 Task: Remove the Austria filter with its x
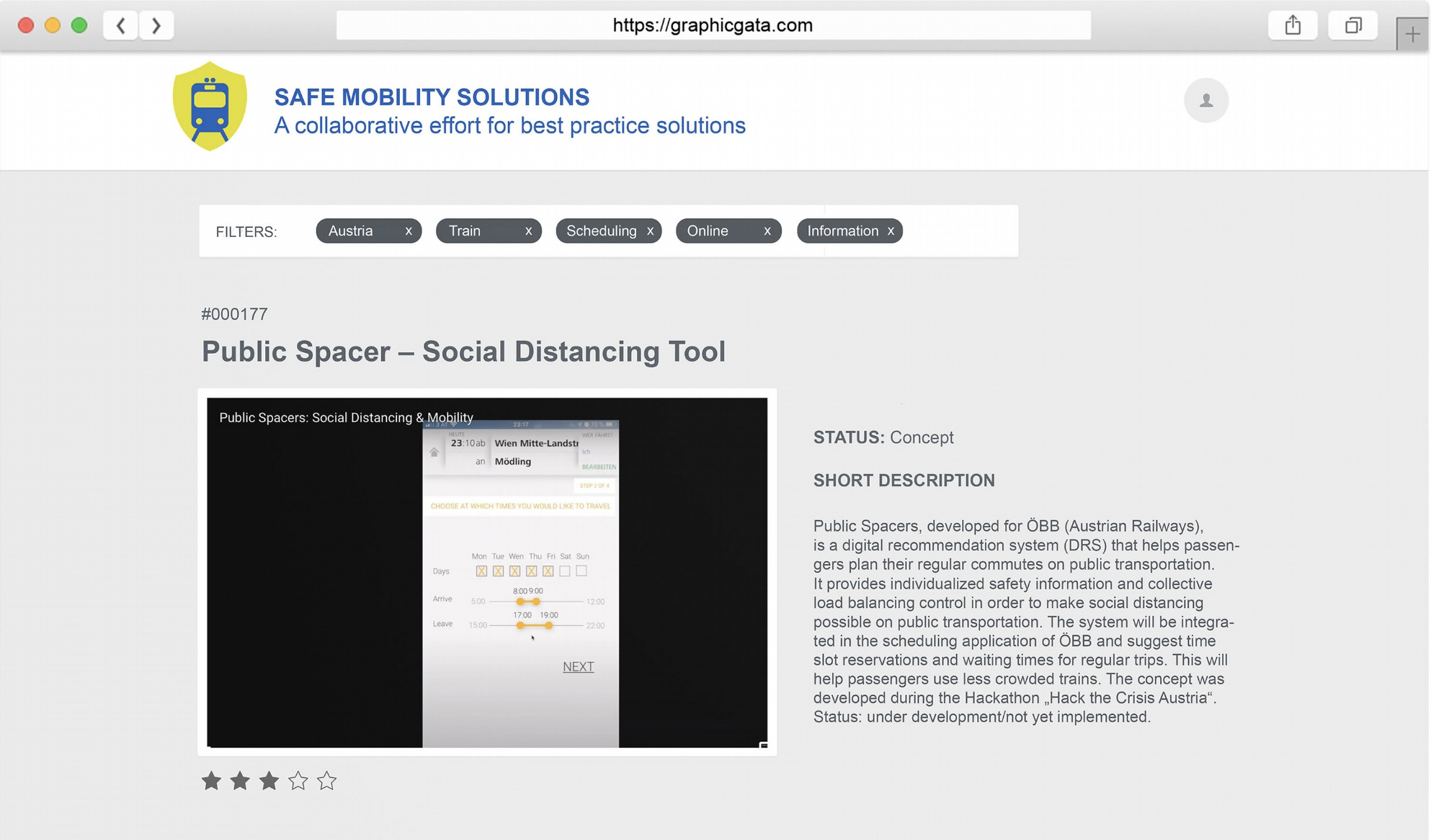409,231
